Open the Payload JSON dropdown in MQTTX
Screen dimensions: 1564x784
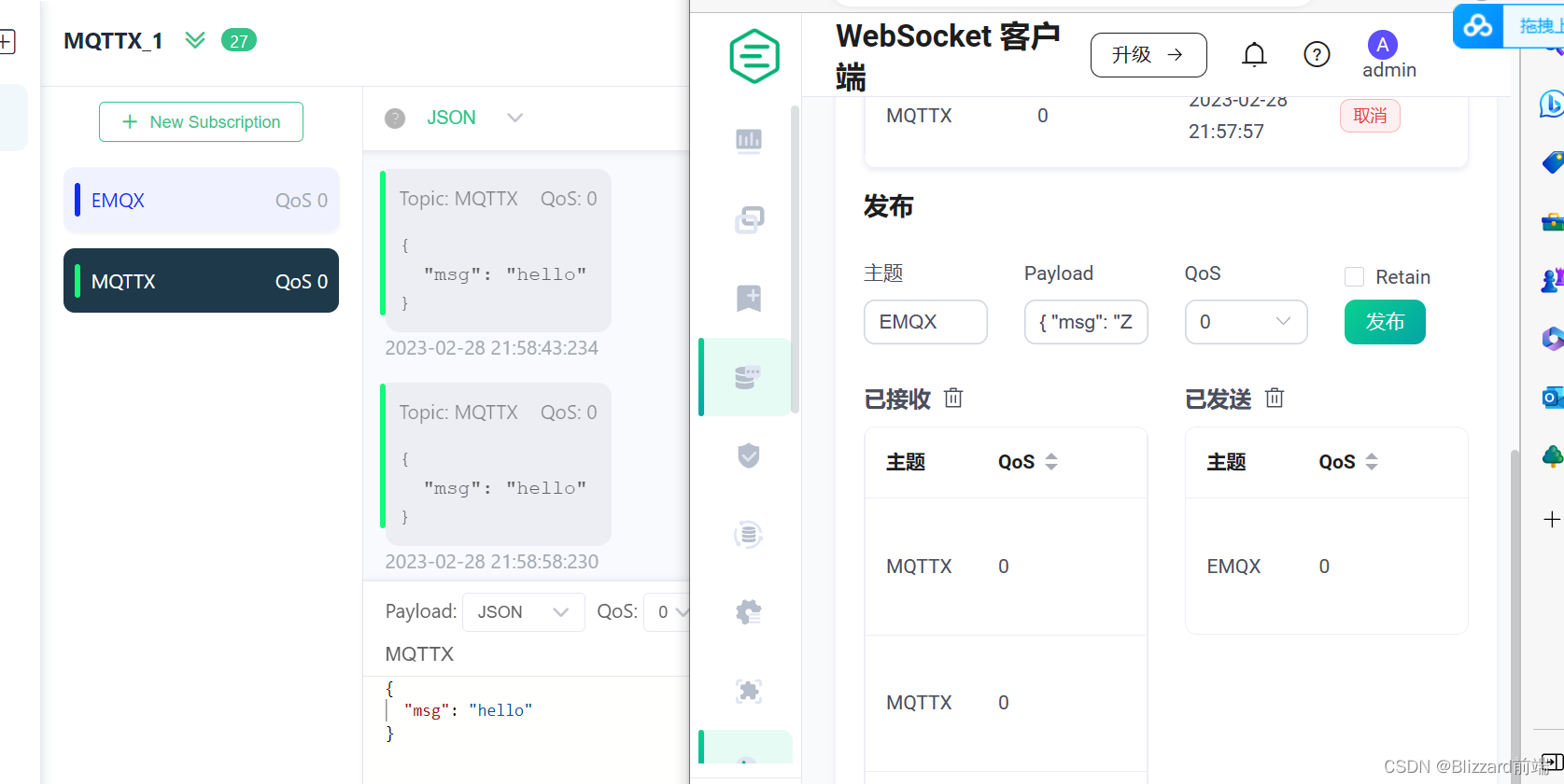[x=523, y=612]
